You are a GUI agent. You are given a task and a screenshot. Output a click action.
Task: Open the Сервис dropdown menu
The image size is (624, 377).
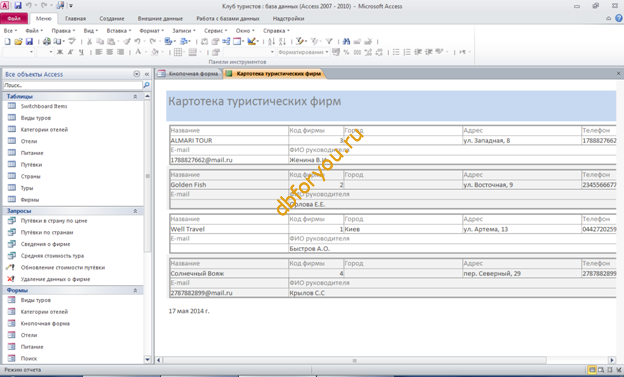215,31
